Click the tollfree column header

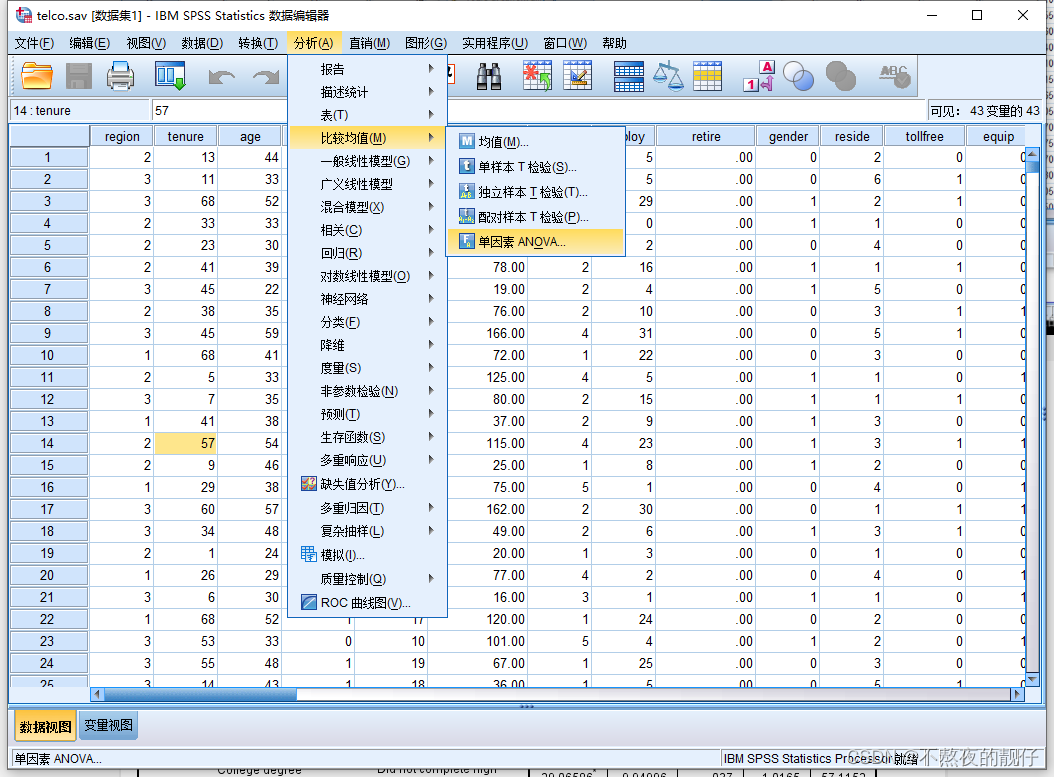coord(924,136)
